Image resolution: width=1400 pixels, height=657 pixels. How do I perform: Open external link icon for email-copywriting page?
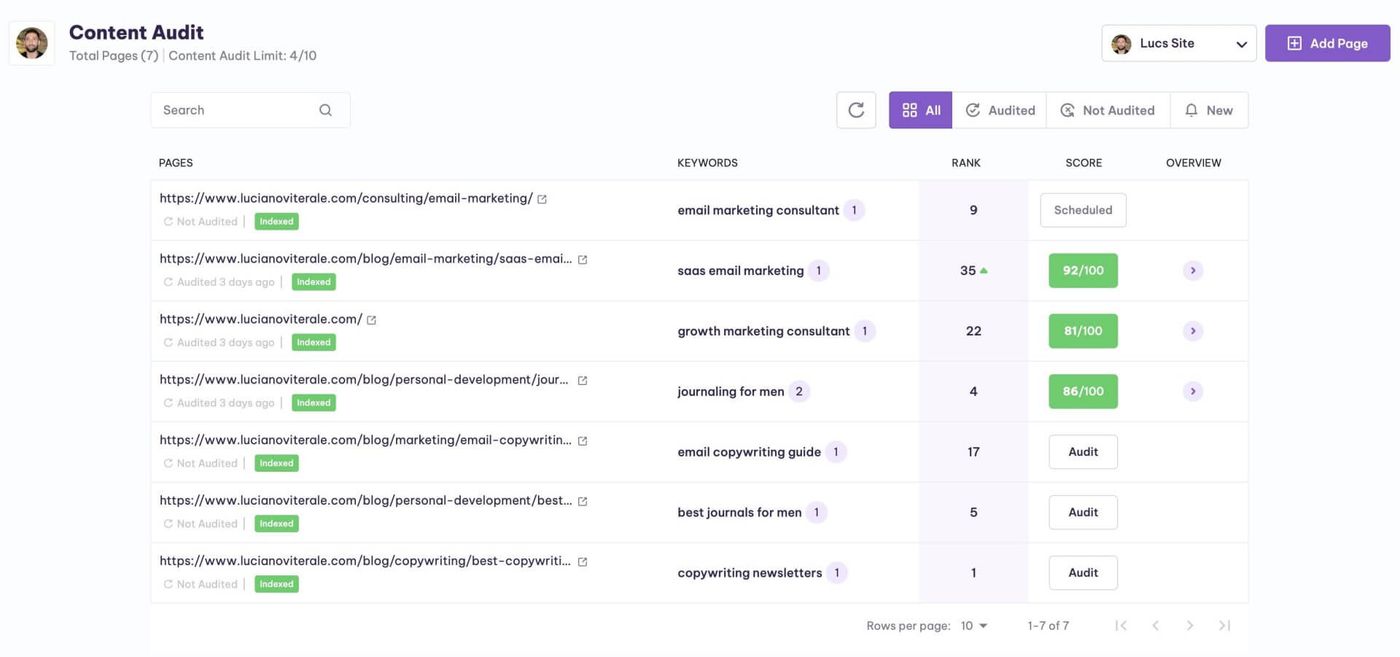[x=582, y=441]
